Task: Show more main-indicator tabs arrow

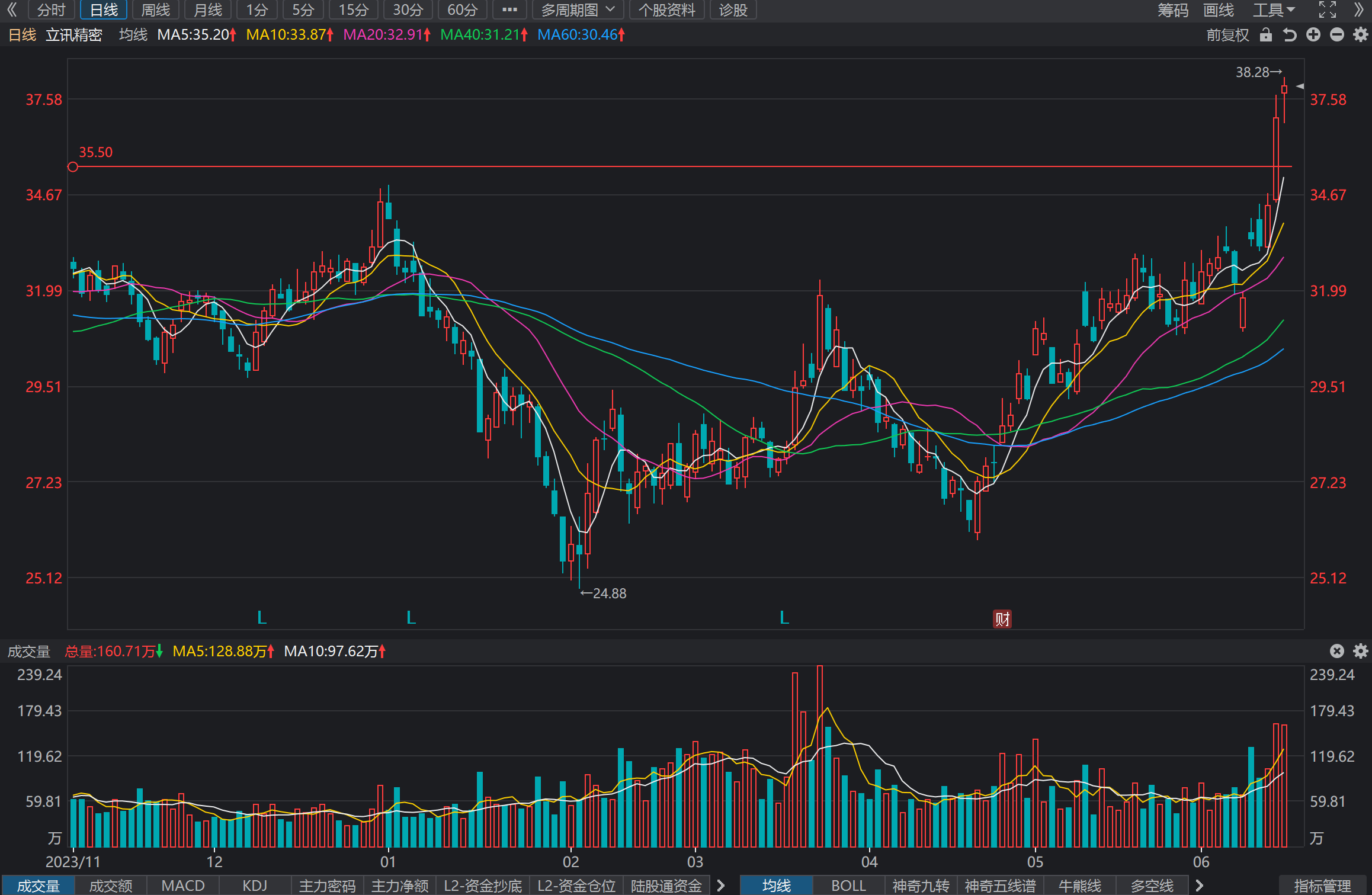Action: (1200, 886)
